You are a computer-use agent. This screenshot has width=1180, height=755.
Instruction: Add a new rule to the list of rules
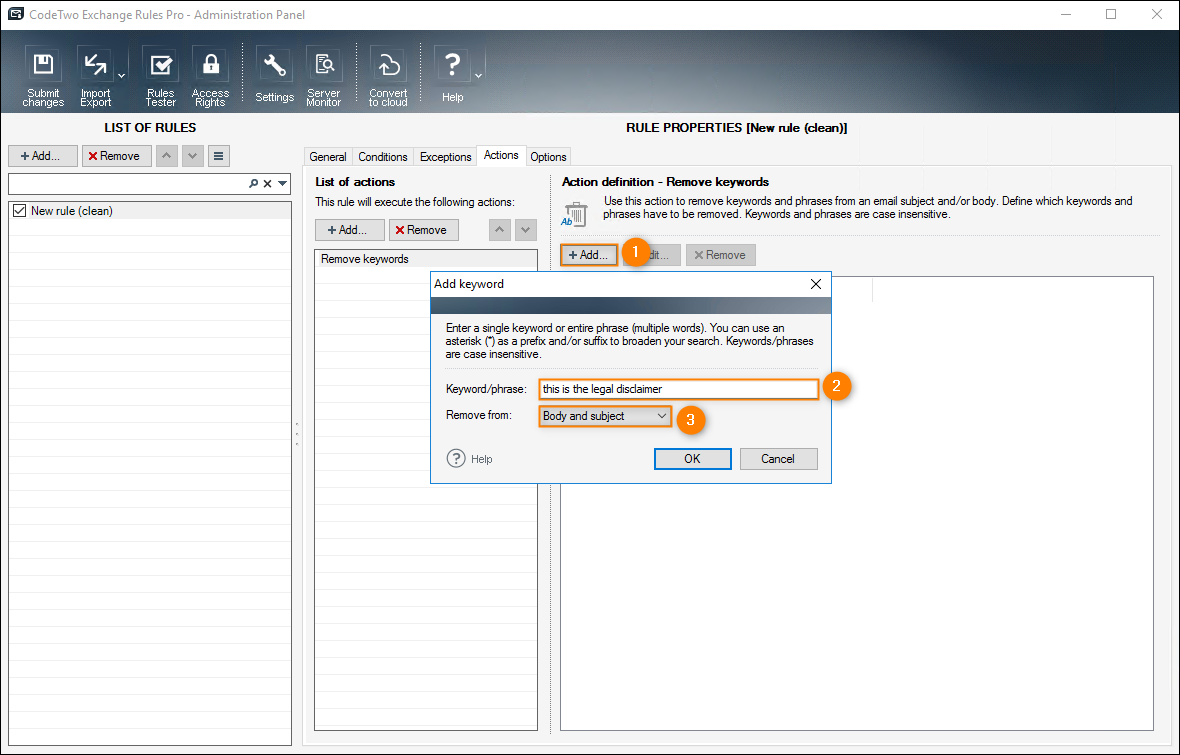(x=42, y=156)
